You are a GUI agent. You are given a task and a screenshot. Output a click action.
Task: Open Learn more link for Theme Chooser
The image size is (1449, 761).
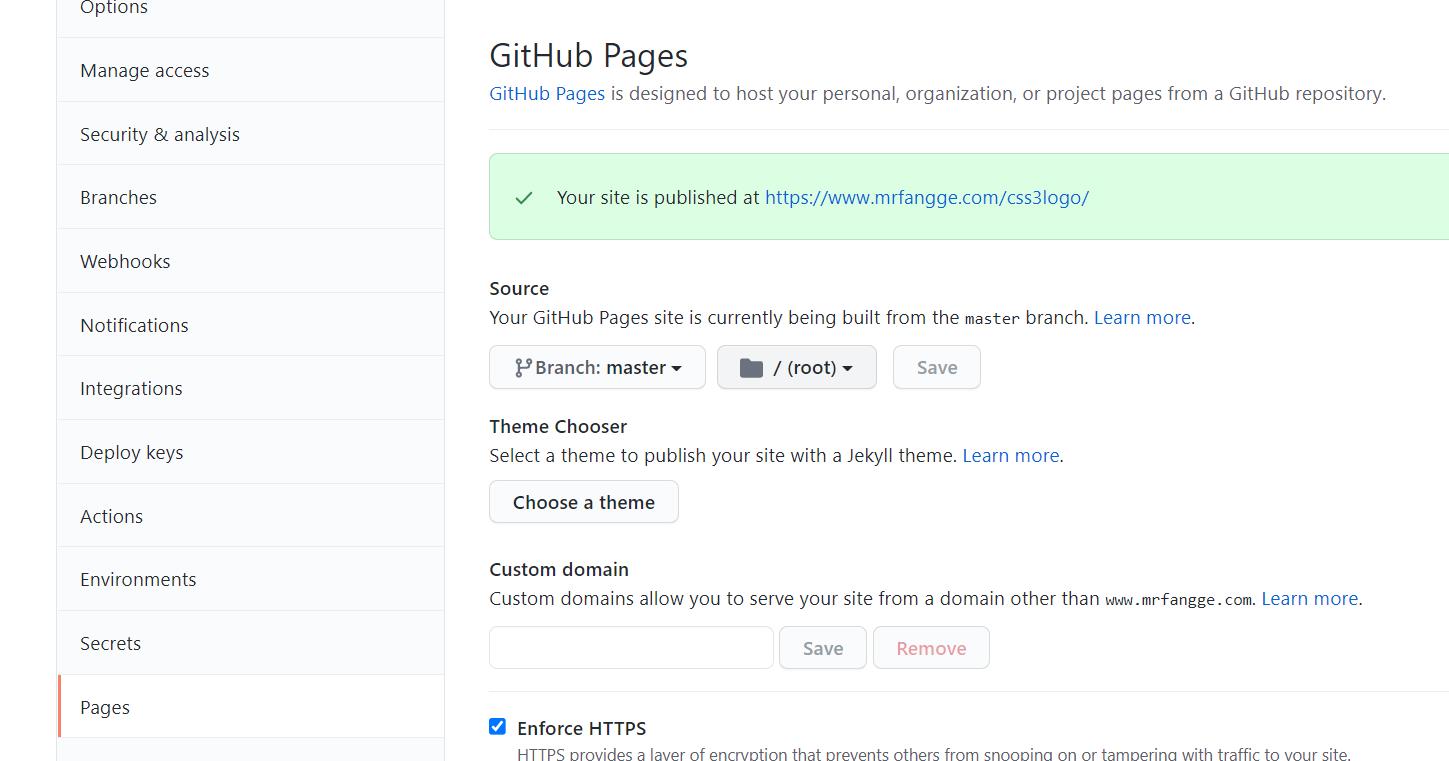point(1011,455)
